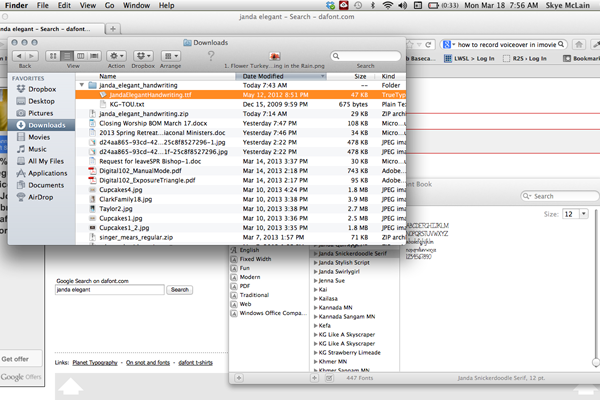Open dafont t-shirts link
Screen dimensions: 600x400
[195, 362]
